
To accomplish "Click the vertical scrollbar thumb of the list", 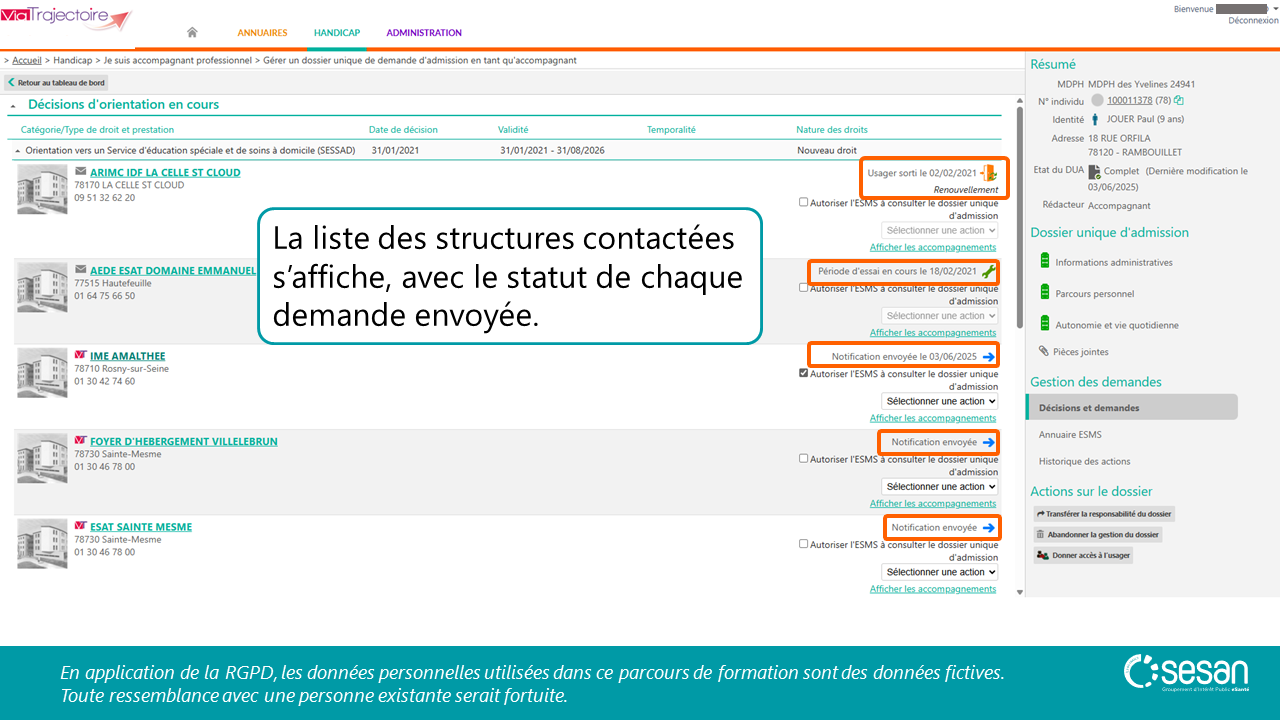I will tap(1020, 217).
